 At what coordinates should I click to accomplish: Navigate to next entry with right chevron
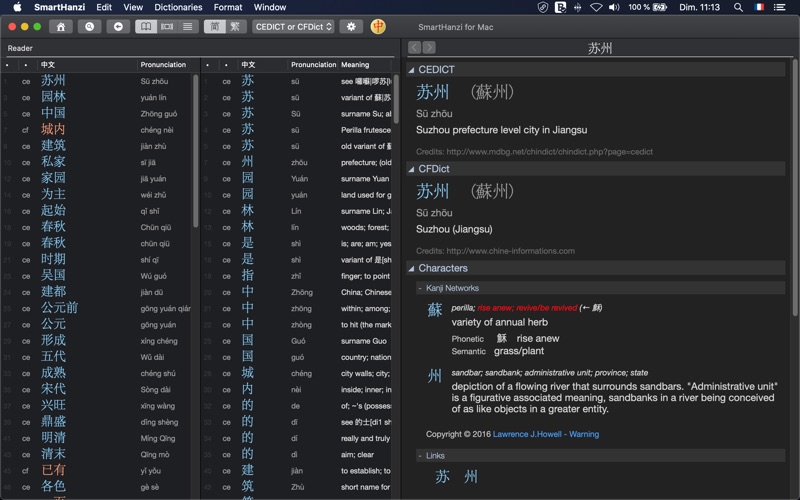coord(429,47)
